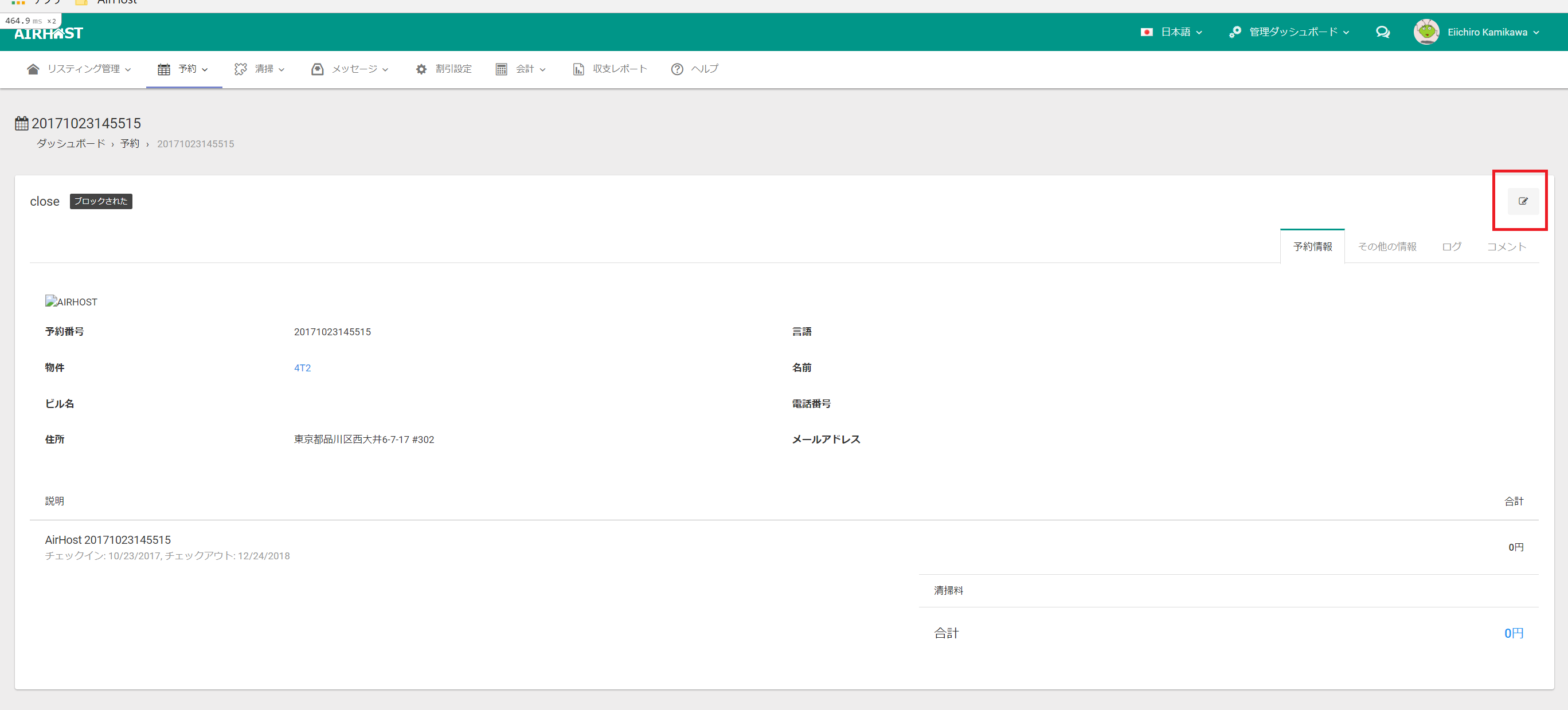The image size is (1568, 710).
Task: Click the question mark ヘルプ icon
Action: click(x=677, y=69)
